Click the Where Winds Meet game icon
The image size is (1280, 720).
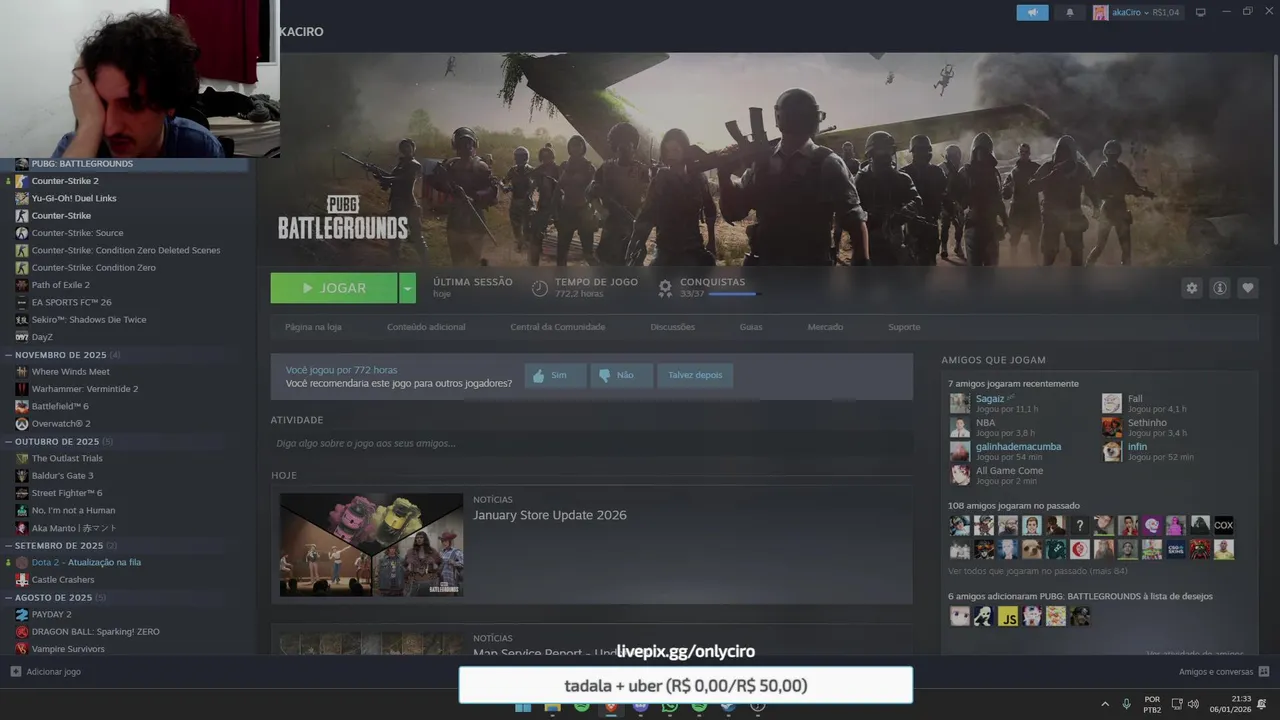[x=22, y=372]
